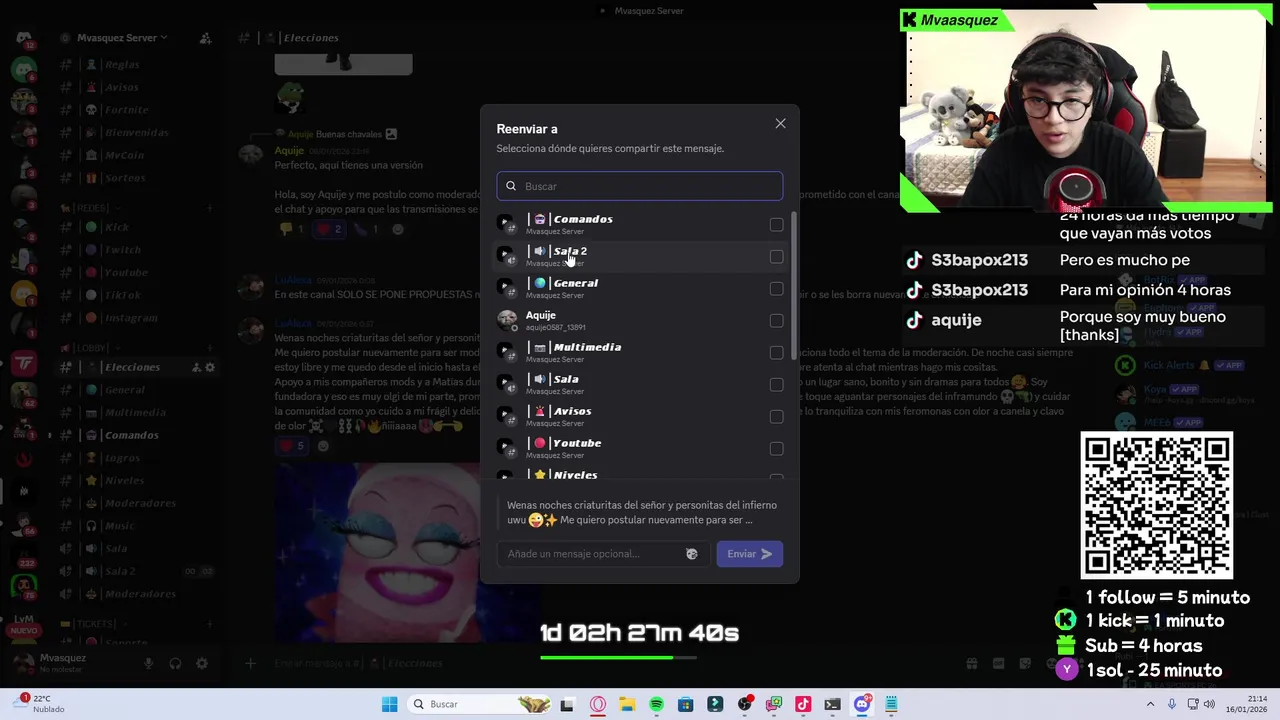
Task: Open weather widget showing 22°C Nublado
Action: click(40, 704)
